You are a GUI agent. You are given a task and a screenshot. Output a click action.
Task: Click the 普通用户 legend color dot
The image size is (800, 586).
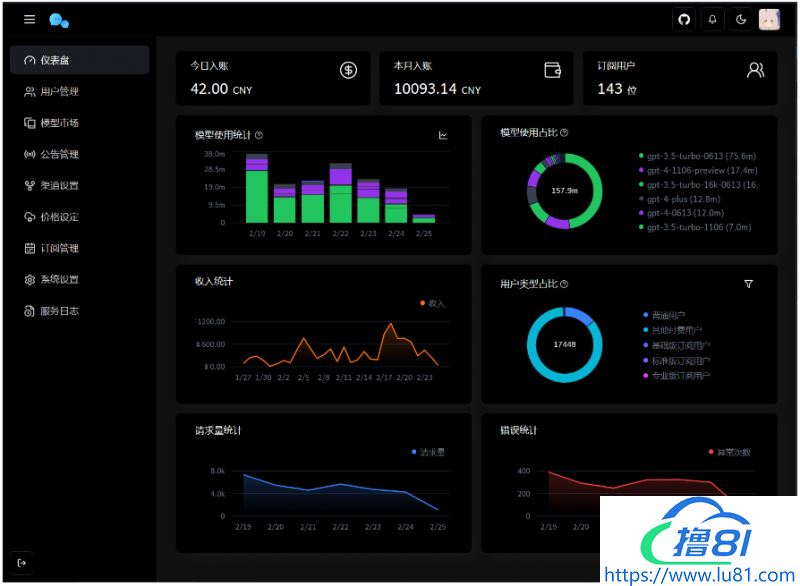[x=645, y=315]
